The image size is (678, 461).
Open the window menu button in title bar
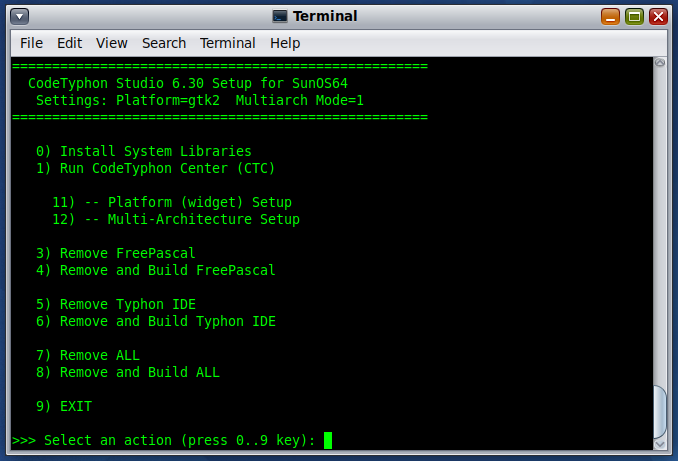pos(19,16)
